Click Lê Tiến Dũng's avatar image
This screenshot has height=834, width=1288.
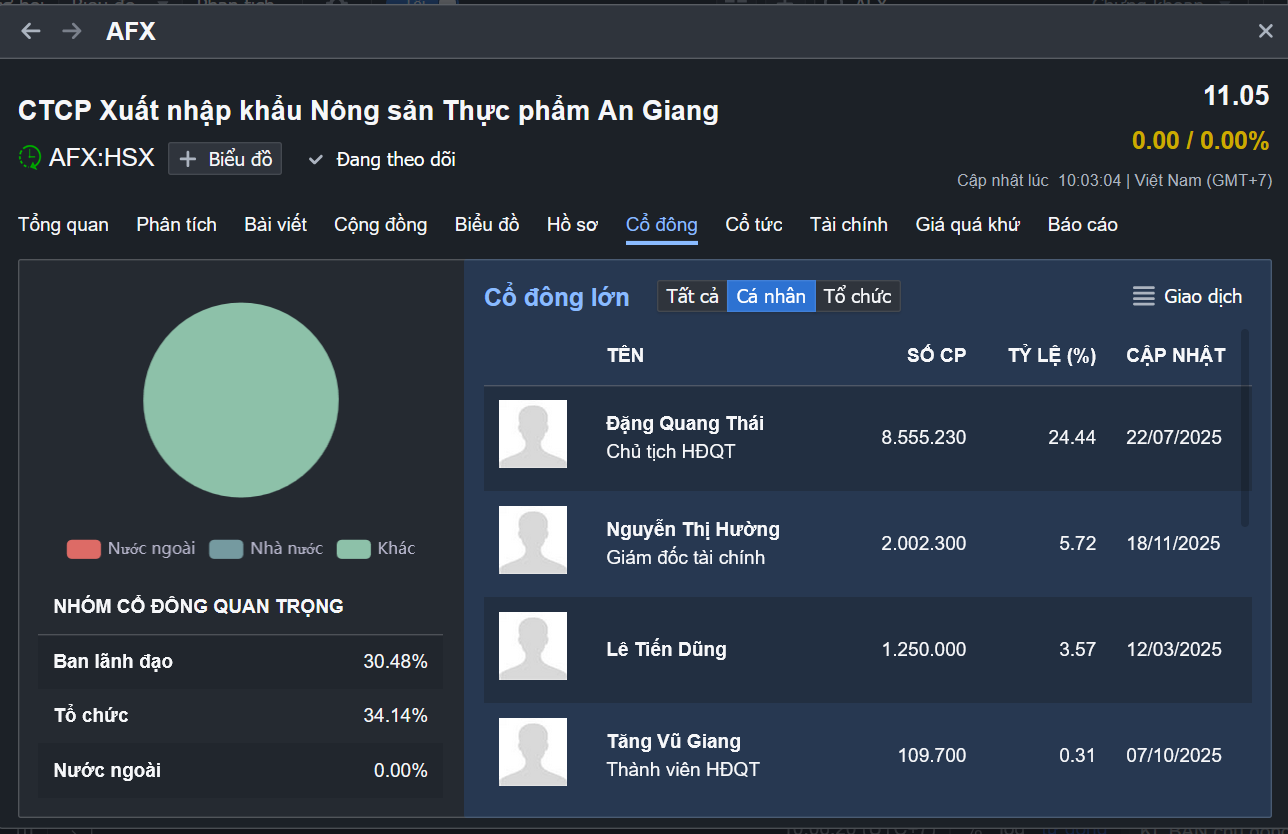[533, 646]
